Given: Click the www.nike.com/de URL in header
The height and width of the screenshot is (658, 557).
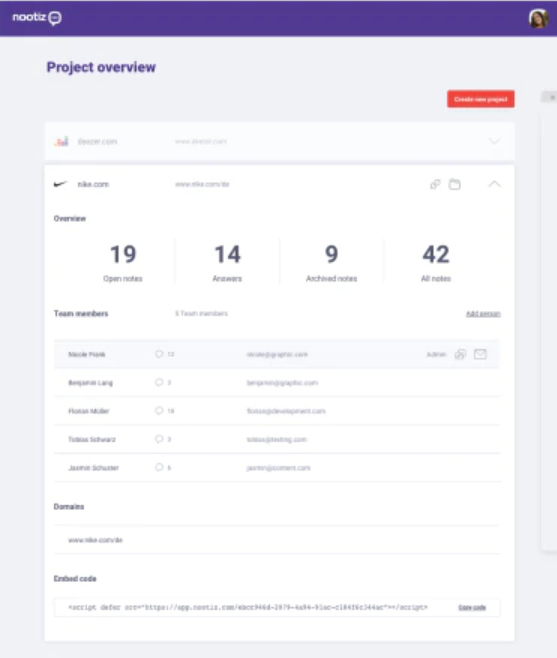Looking at the screenshot, I should (x=202, y=184).
